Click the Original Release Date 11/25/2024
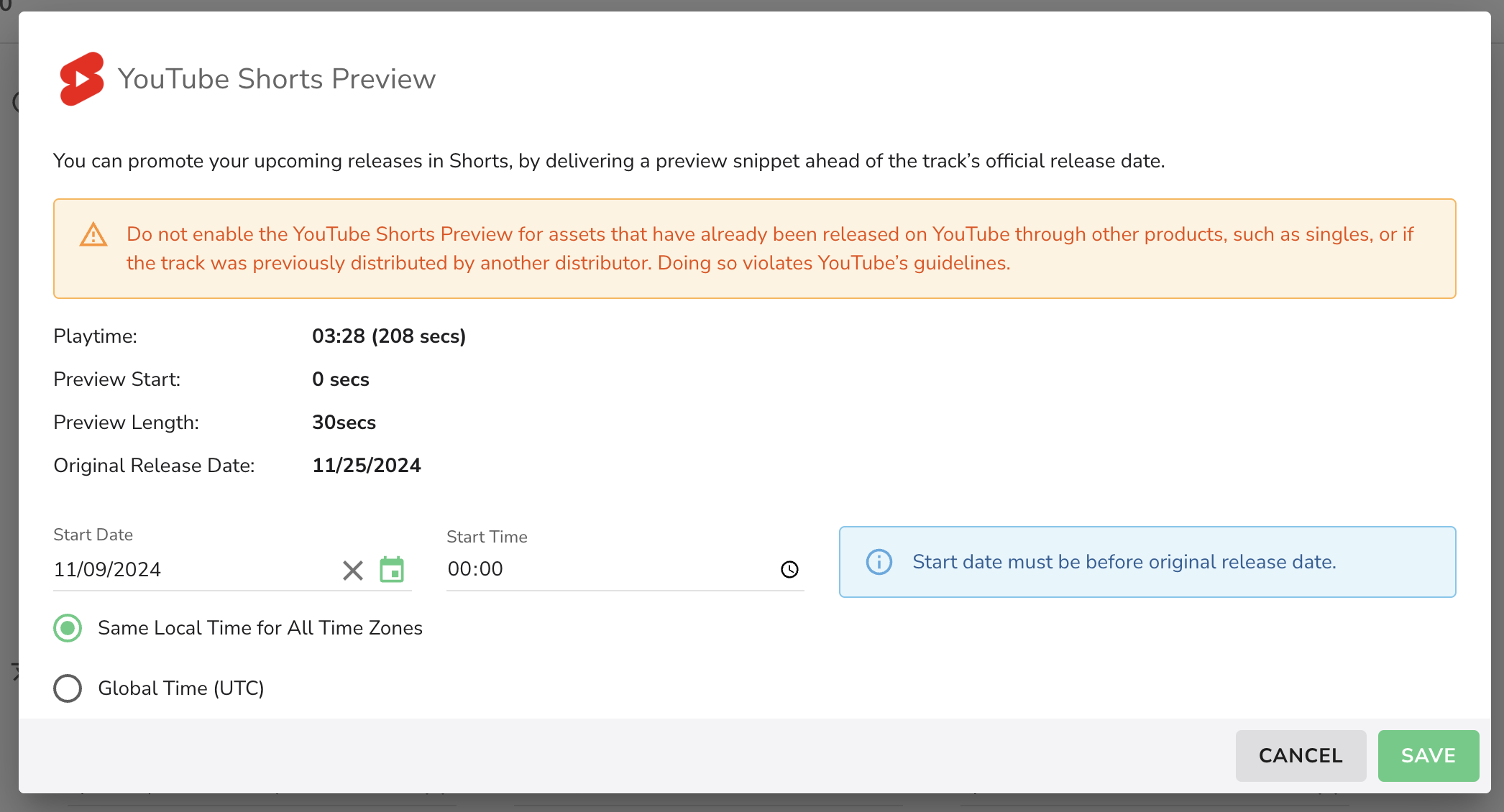The width and height of the screenshot is (1504, 812). (367, 466)
